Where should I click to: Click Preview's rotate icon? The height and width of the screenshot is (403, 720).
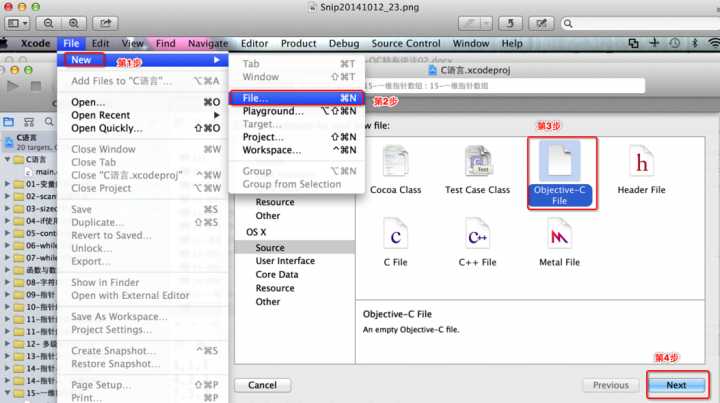click(x=510, y=23)
